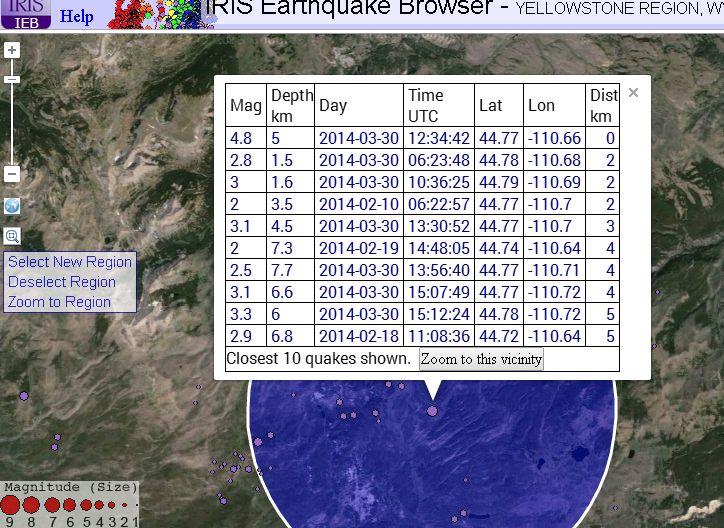
Task: Click time 10:36:25 cell
Action: pyautogui.click(x=439, y=182)
